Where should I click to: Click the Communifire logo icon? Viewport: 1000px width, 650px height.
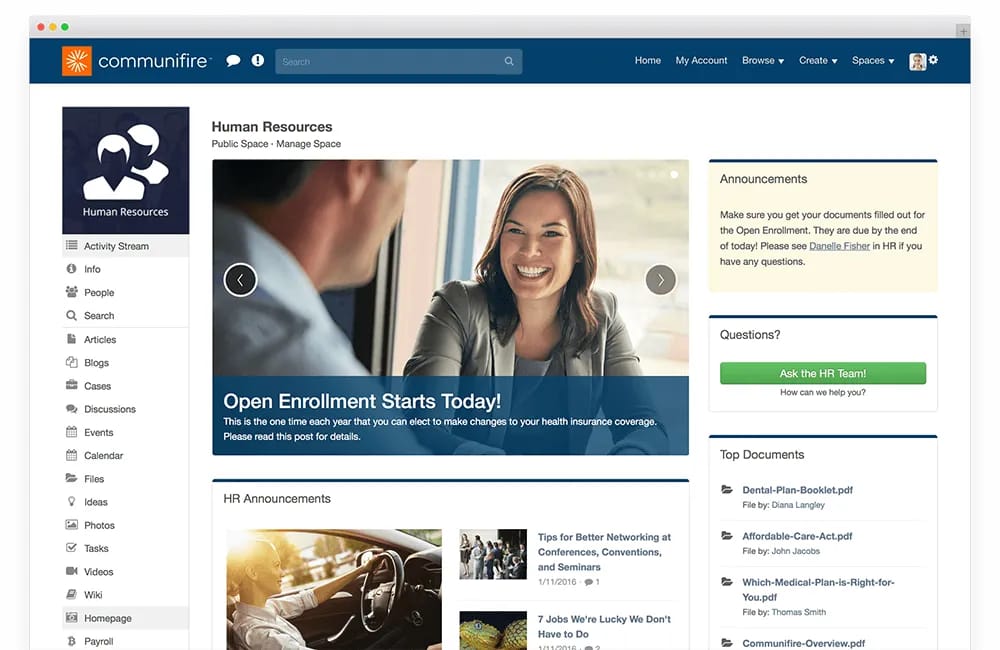click(x=77, y=61)
